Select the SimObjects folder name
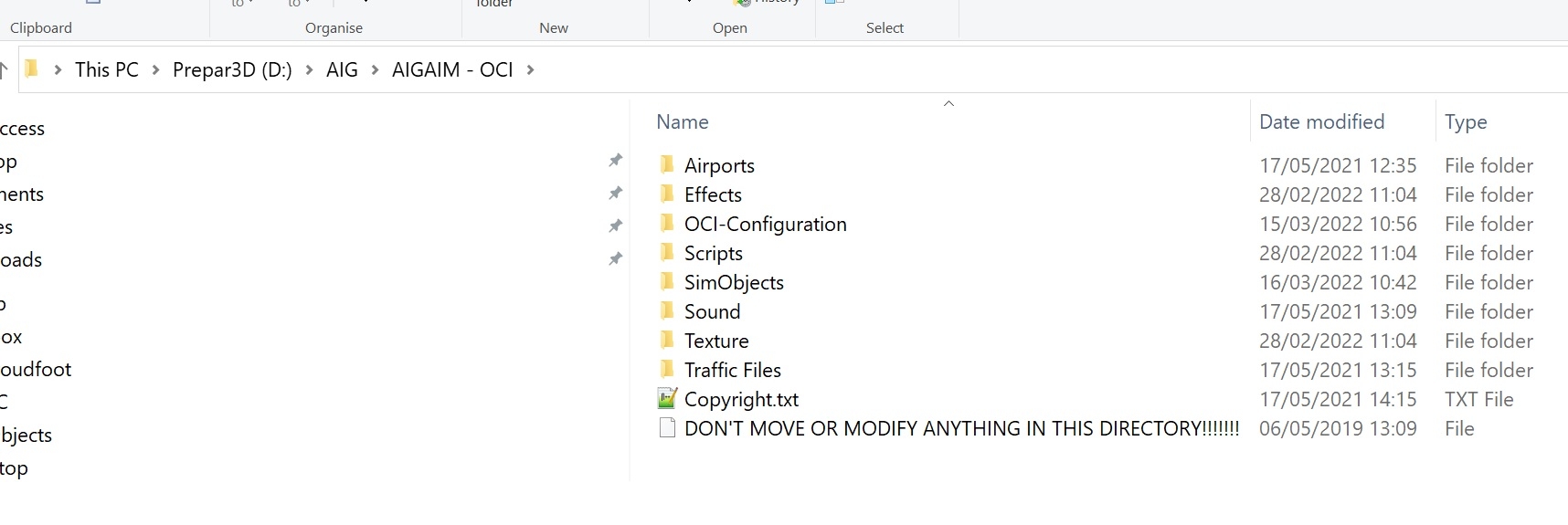Viewport: 1568px width, 525px height. point(734,283)
